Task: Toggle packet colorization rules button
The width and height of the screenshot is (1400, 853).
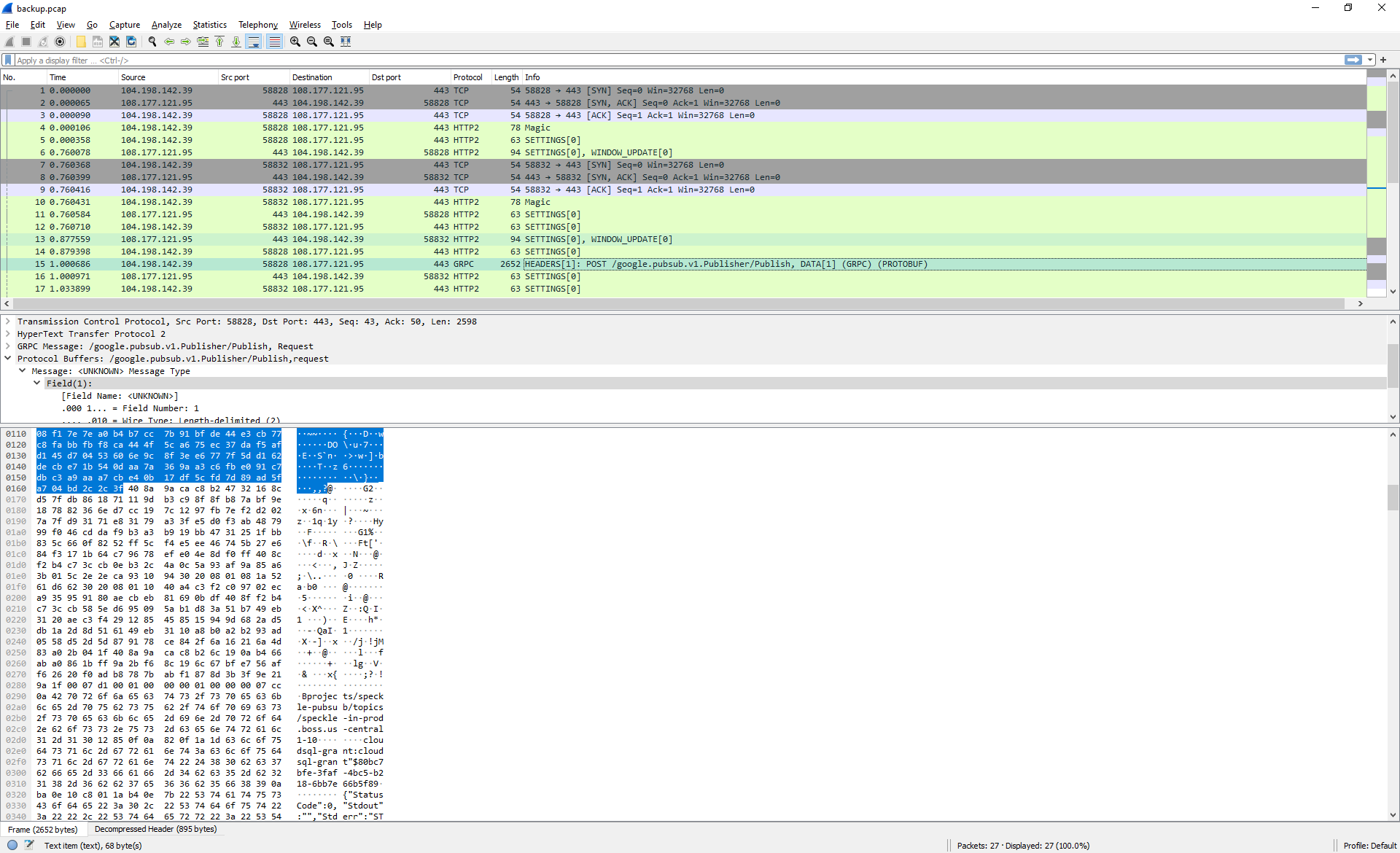Action: pyautogui.click(x=274, y=42)
